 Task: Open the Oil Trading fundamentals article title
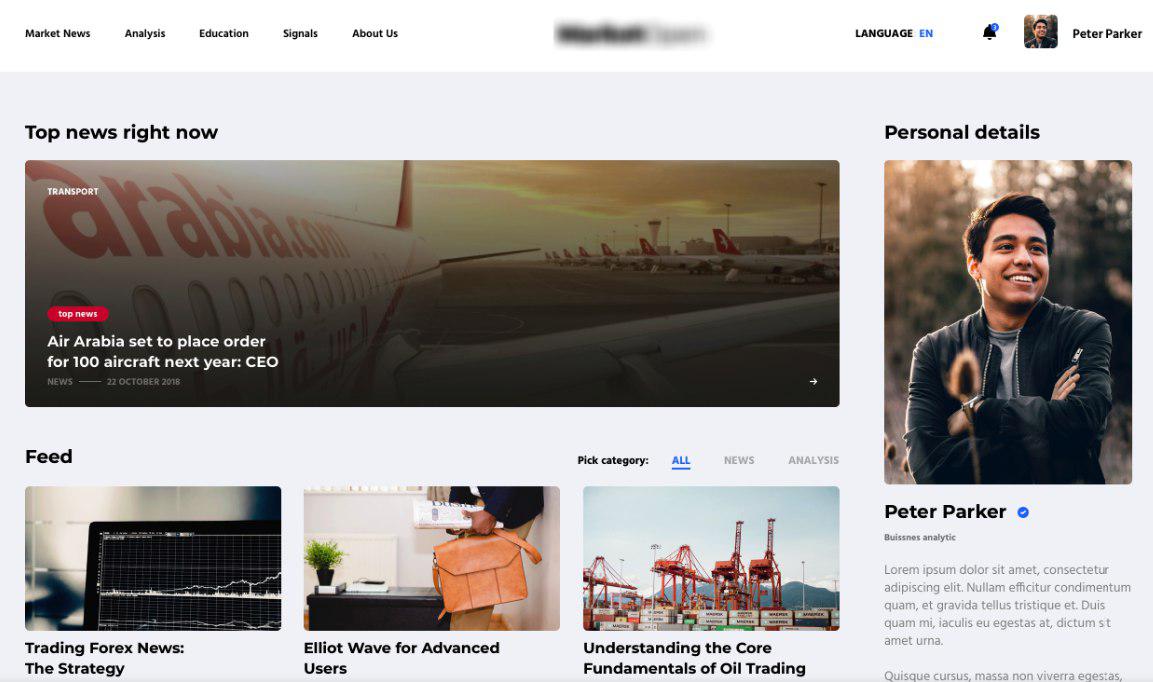click(x=694, y=658)
